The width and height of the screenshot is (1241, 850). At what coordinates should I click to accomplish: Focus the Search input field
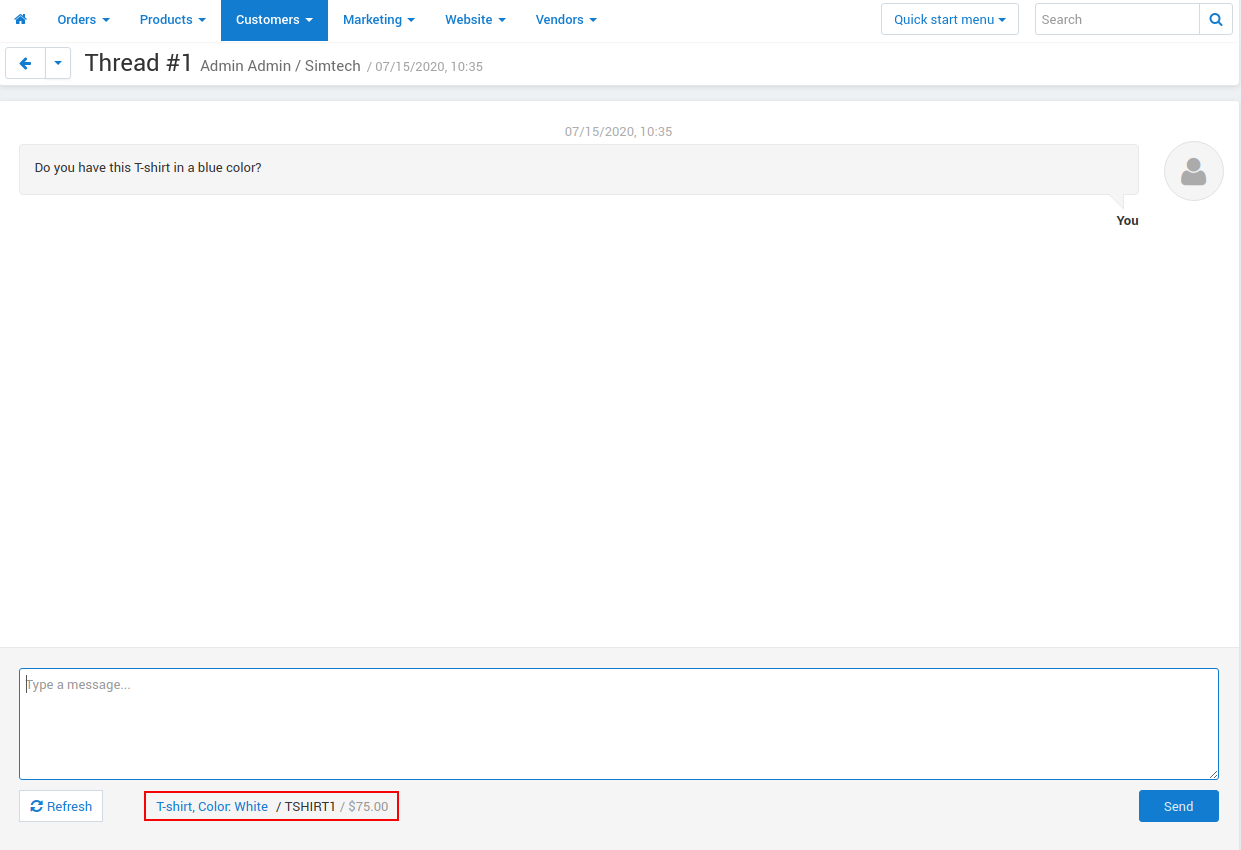coord(1117,19)
